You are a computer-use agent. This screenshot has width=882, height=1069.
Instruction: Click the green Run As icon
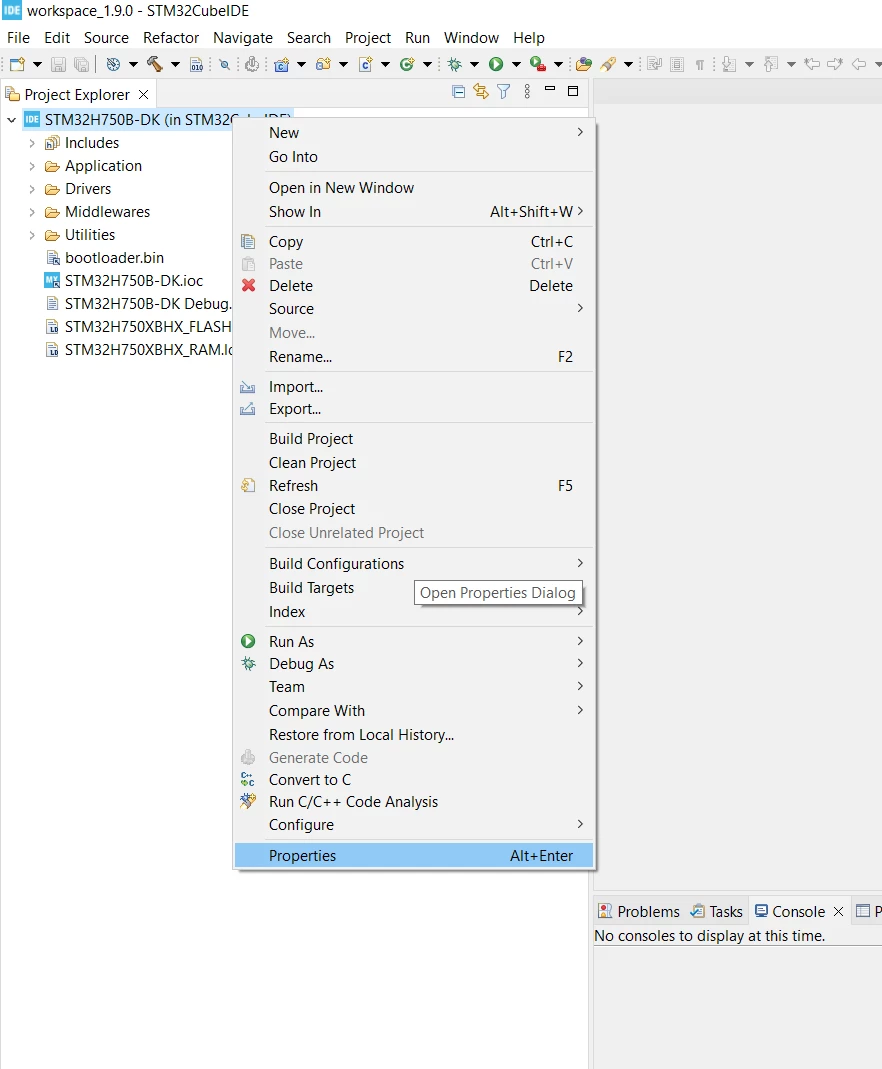point(248,642)
